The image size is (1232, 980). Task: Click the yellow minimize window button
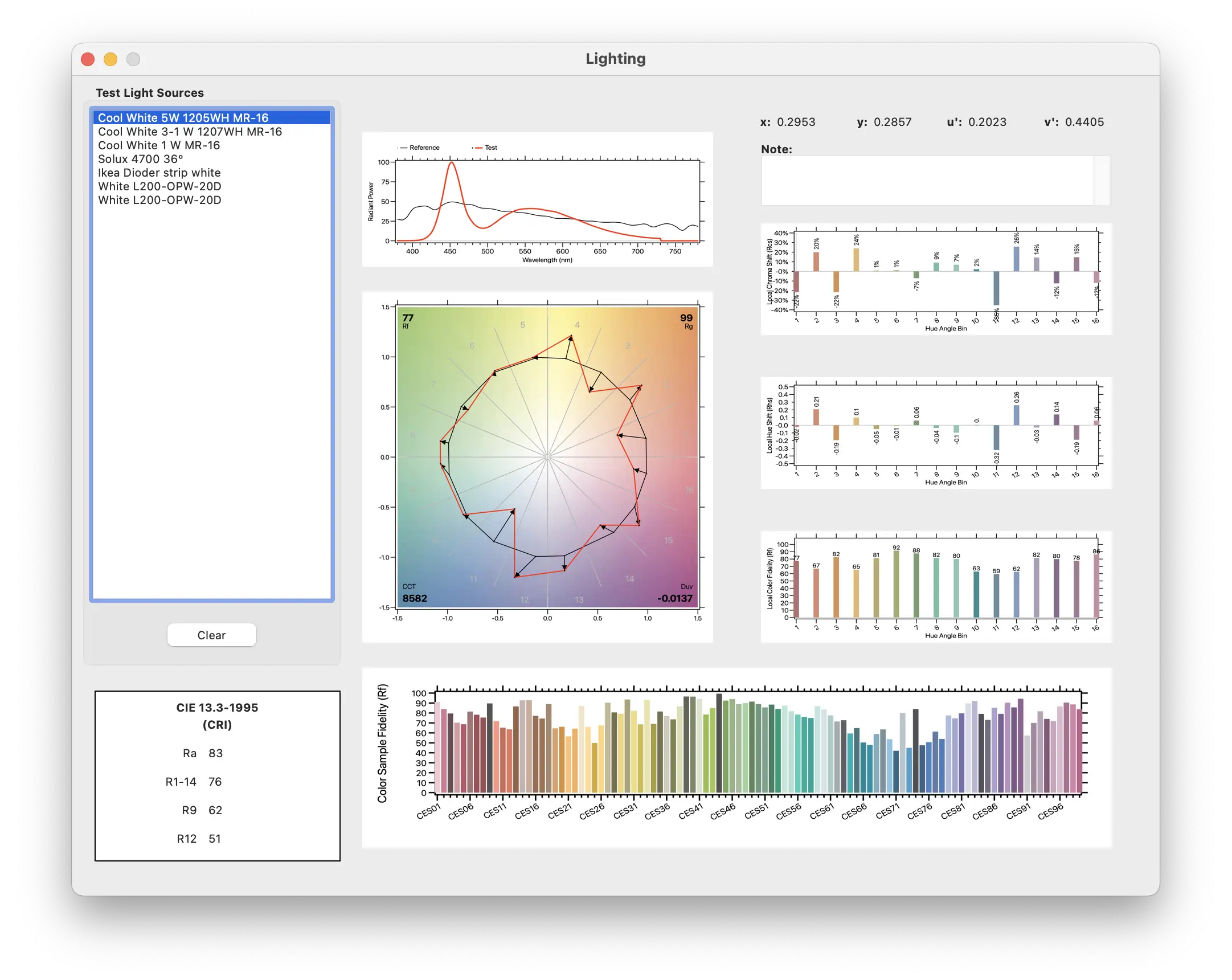point(111,59)
